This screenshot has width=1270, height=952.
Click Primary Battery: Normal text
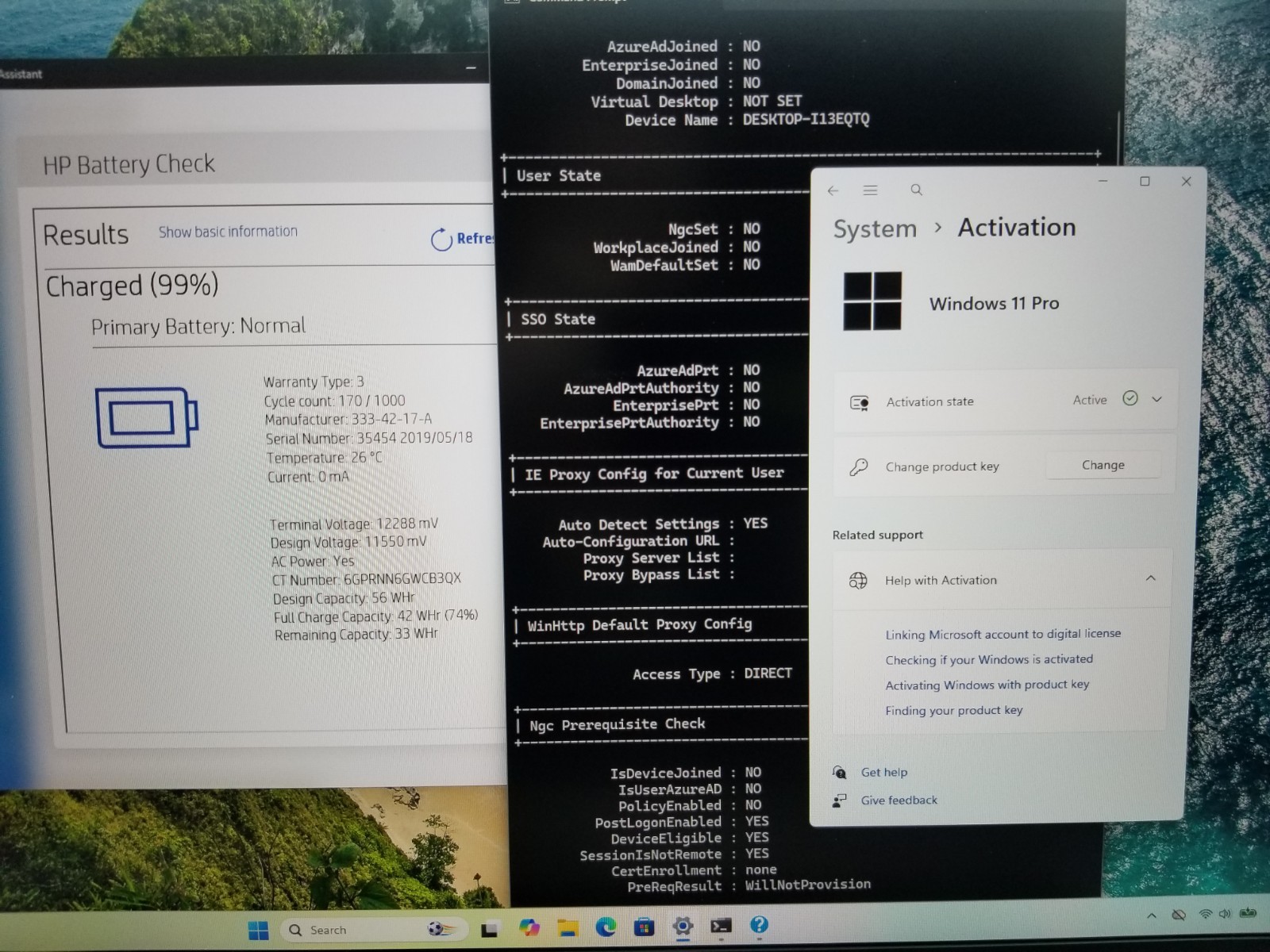(x=198, y=326)
